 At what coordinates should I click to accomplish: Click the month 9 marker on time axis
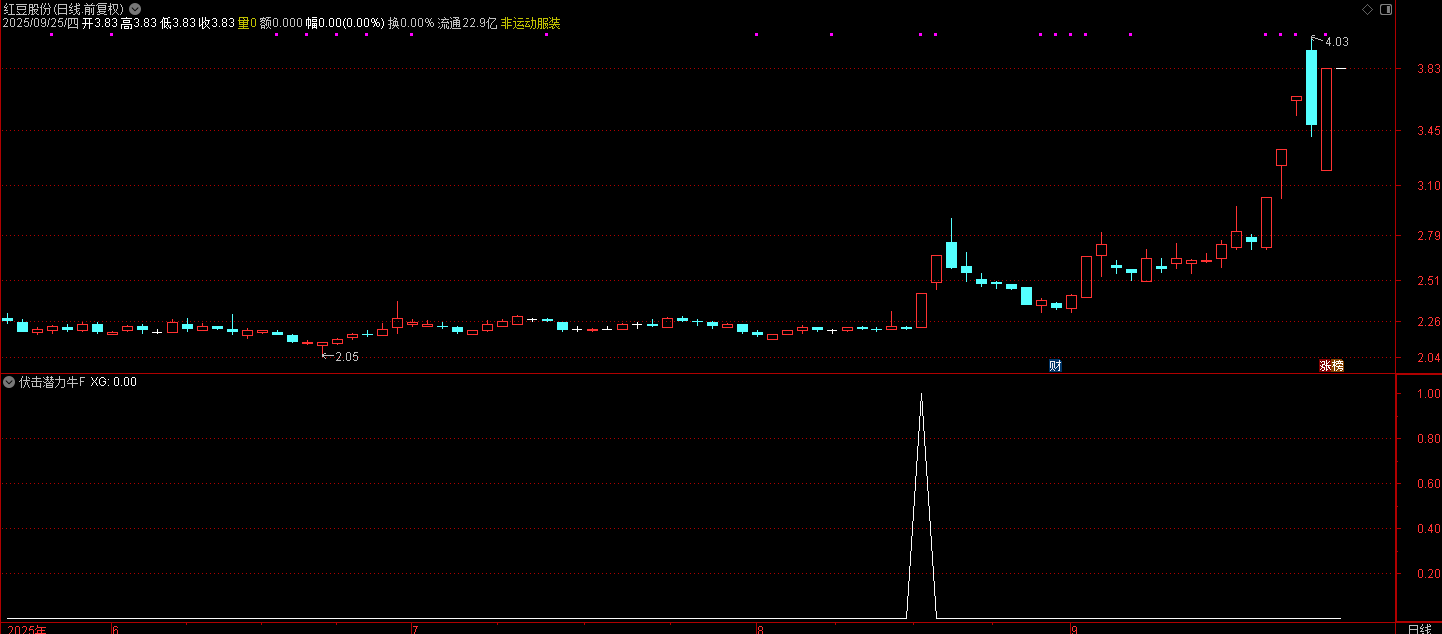click(x=1074, y=630)
